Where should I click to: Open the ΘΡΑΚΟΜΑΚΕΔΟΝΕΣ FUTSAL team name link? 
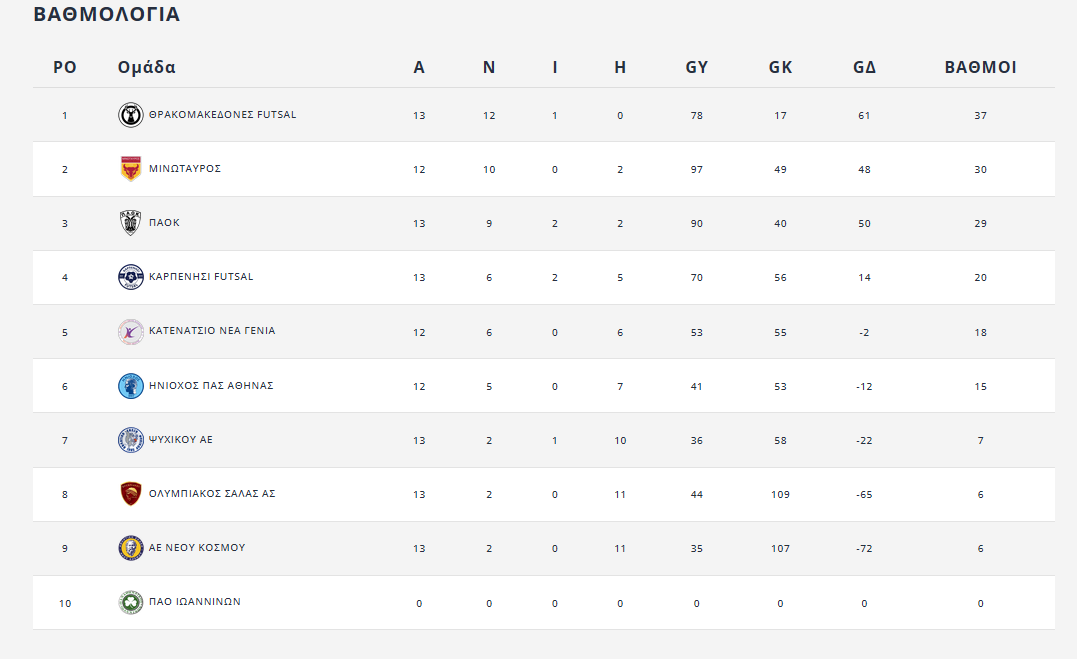[x=222, y=115]
